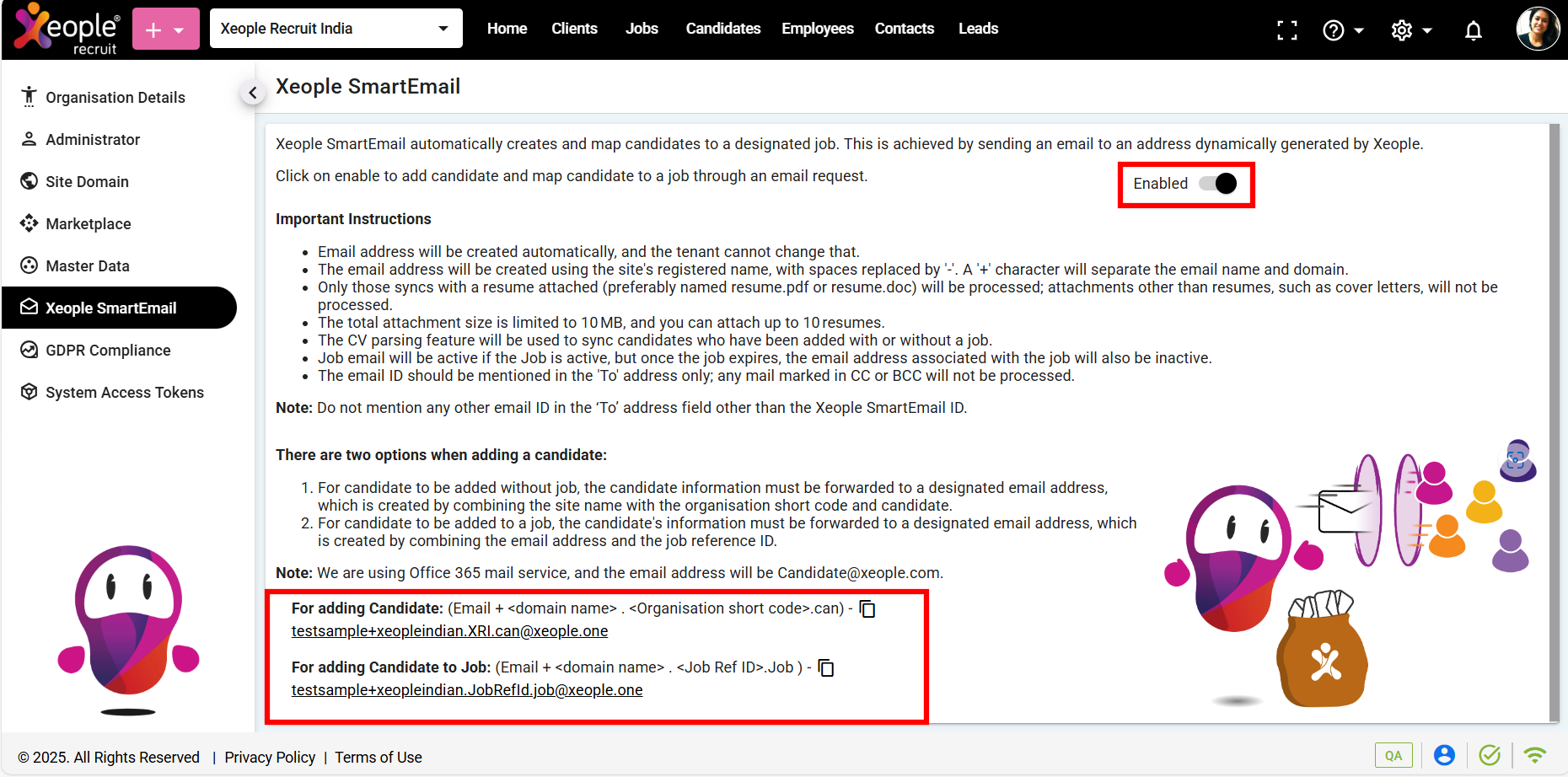Click the sidebar Xeople mascot image

tap(128, 630)
